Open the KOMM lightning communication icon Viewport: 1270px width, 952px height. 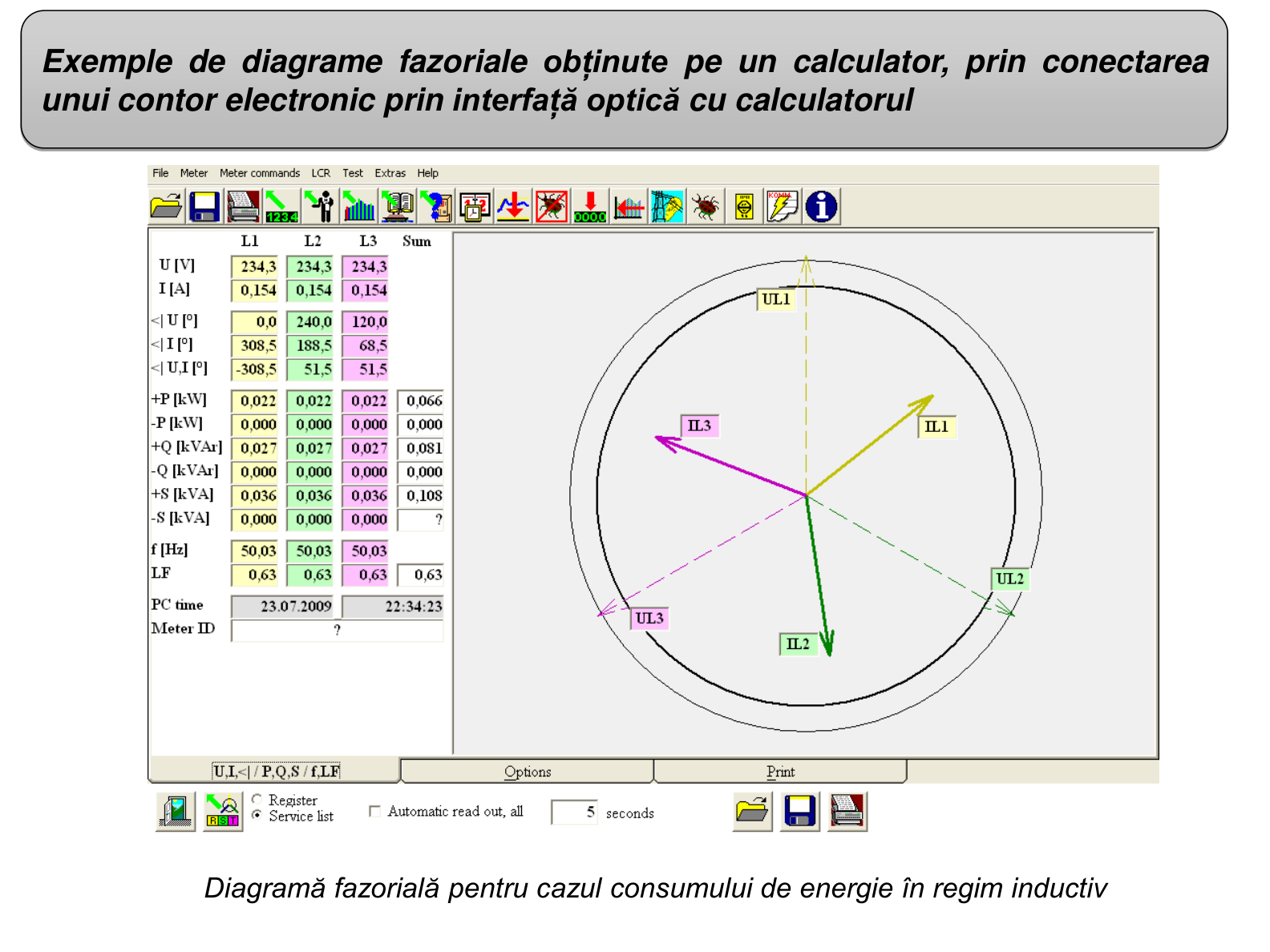(x=783, y=207)
